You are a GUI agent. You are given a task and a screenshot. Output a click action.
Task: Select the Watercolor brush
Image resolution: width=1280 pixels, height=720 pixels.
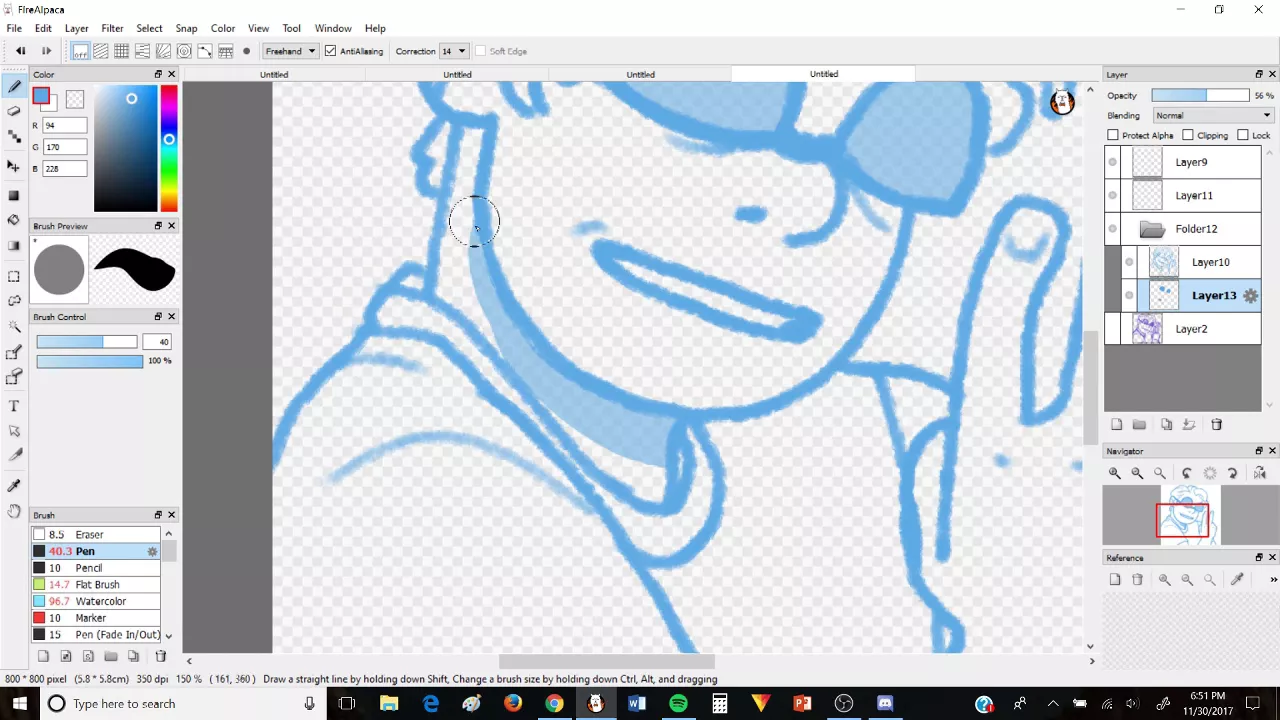(x=96, y=601)
